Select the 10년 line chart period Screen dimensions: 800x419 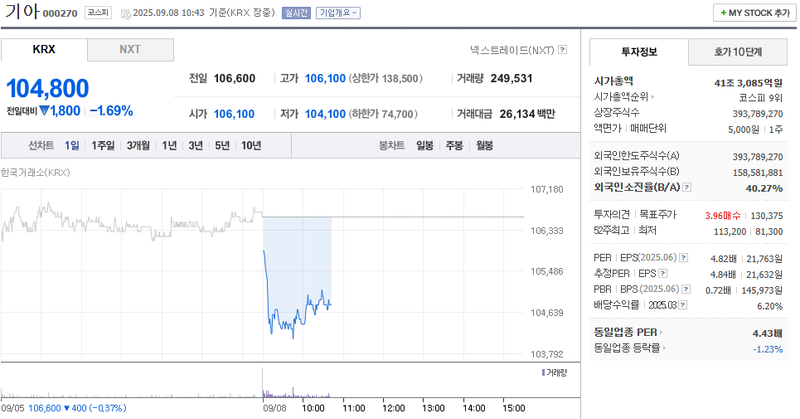(x=251, y=145)
